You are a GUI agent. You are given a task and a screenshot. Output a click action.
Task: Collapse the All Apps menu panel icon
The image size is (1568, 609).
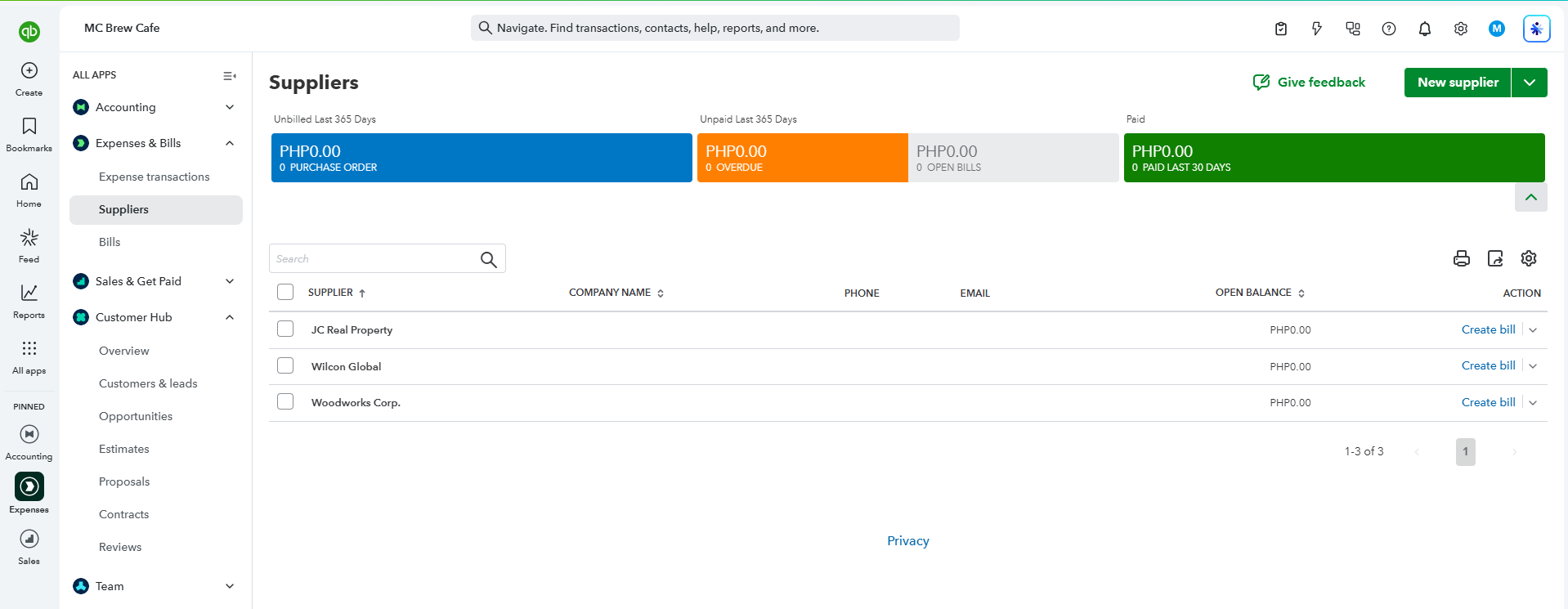click(x=230, y=75)
